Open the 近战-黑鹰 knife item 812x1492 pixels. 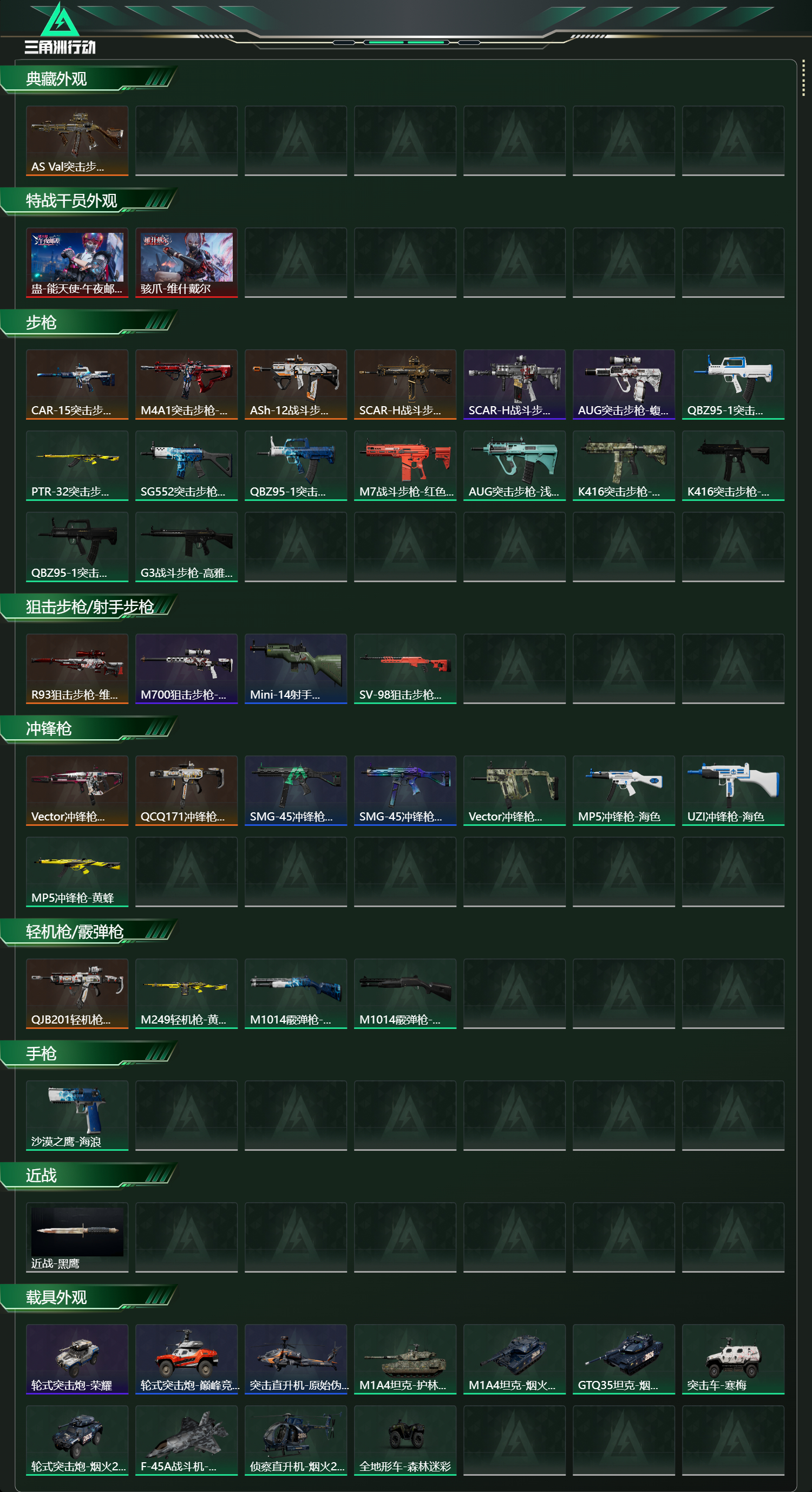pyautogui.click(x=77, y=1237)
